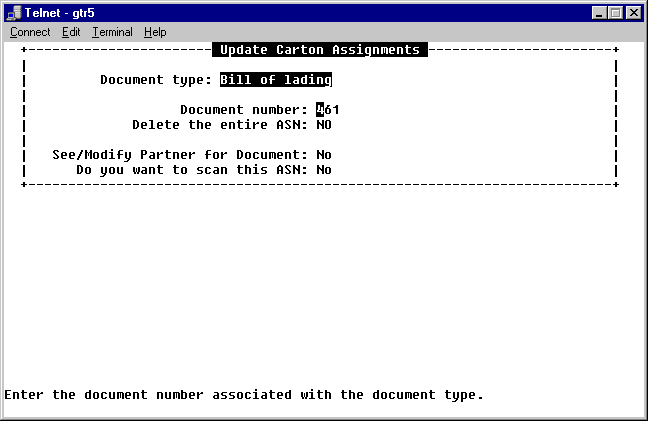The image size is (648, 421).
Task: Close the Telnet gtr5 window
Action: [x=632, y=12]
